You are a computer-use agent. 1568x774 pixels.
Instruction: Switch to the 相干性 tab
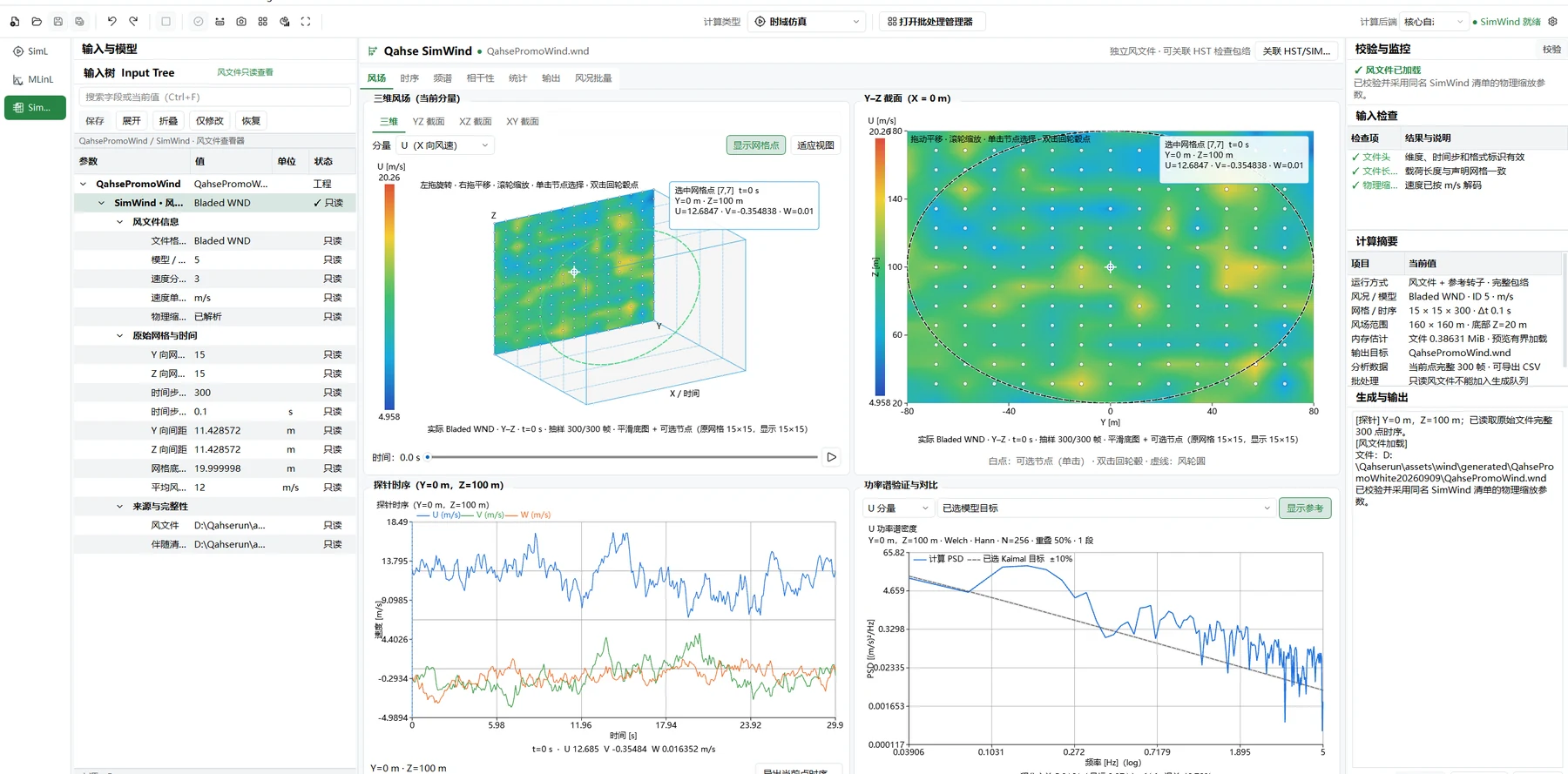pos(480,78)
